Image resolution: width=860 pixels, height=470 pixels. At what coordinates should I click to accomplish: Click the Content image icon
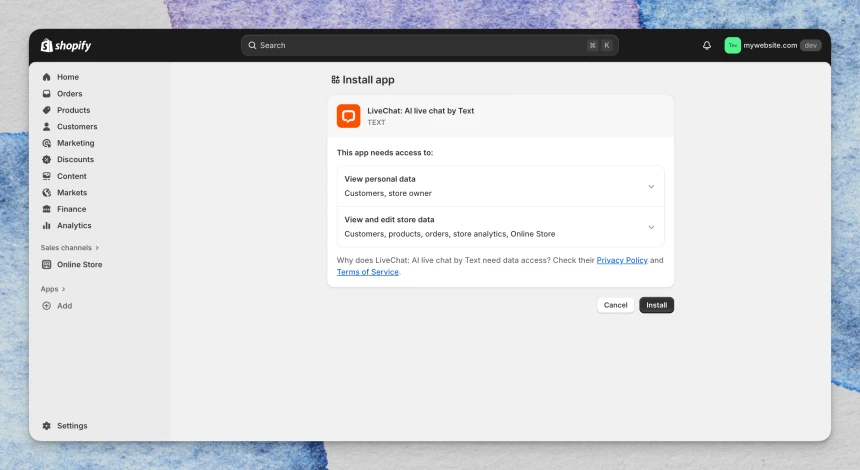point(47,176)
